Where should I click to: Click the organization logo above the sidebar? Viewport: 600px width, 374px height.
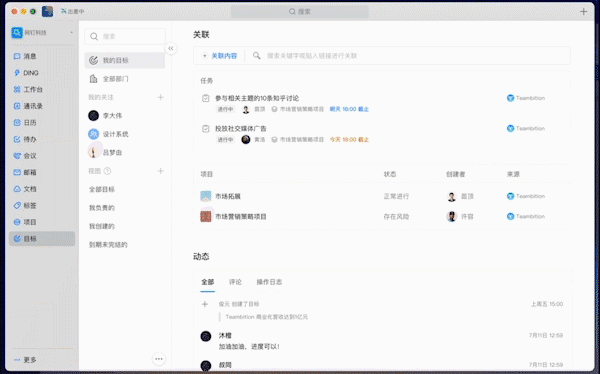17,33
